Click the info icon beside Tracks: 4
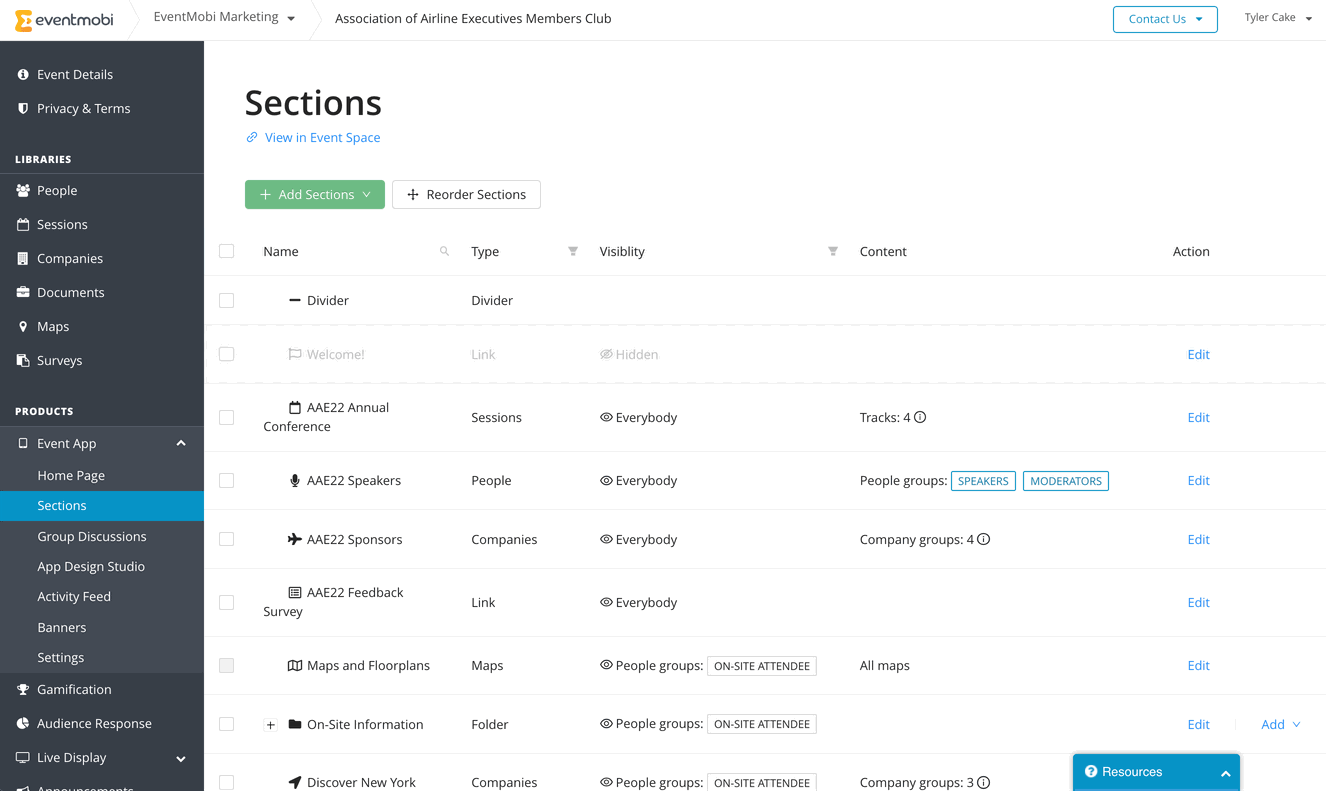This screenshot has width=1326, height=791. (x=920, y=417)
